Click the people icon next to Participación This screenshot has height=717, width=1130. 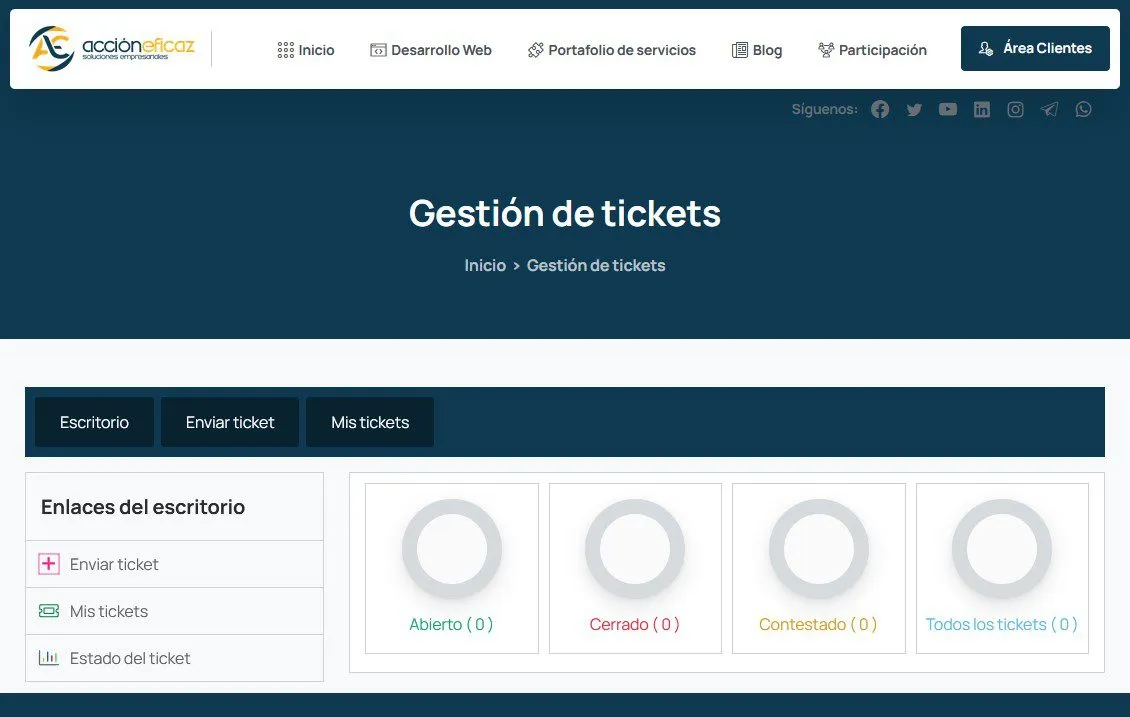(826, 50)
